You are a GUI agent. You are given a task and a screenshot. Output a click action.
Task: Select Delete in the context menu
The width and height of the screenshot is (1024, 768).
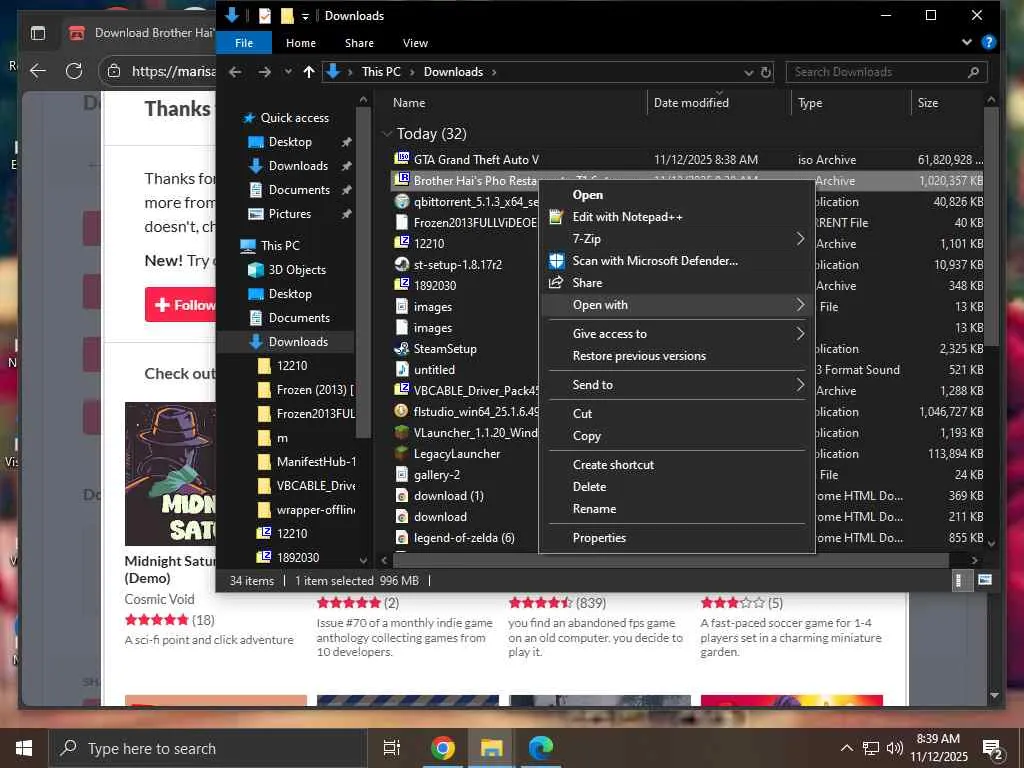(x=677, y=487)
